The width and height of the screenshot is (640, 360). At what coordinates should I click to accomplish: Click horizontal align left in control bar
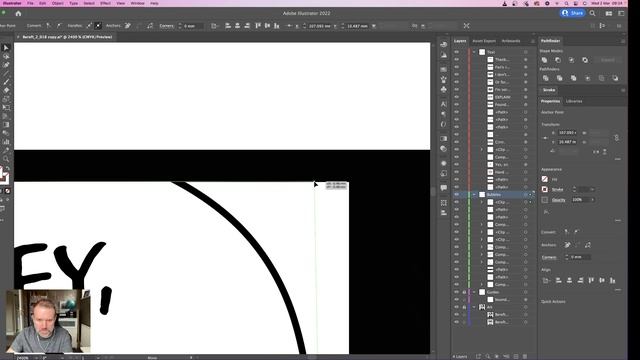(x=228, y=26)
